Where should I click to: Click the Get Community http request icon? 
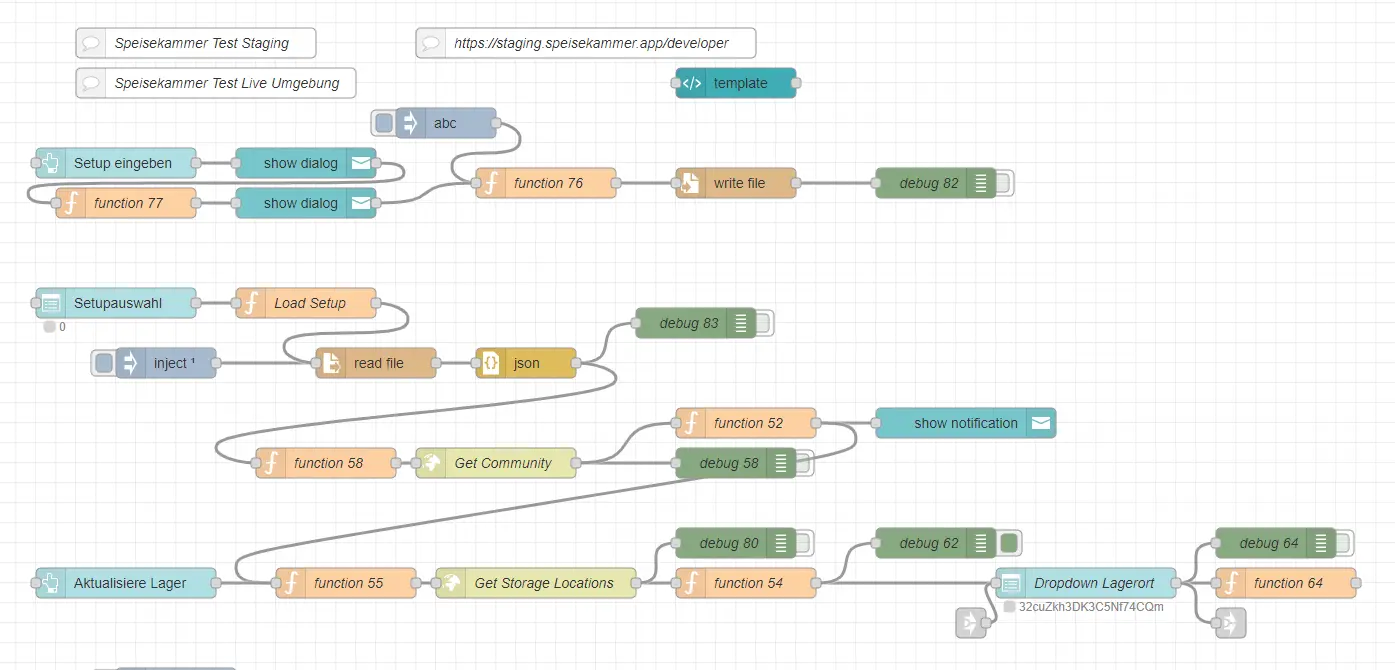coord(431,463)
